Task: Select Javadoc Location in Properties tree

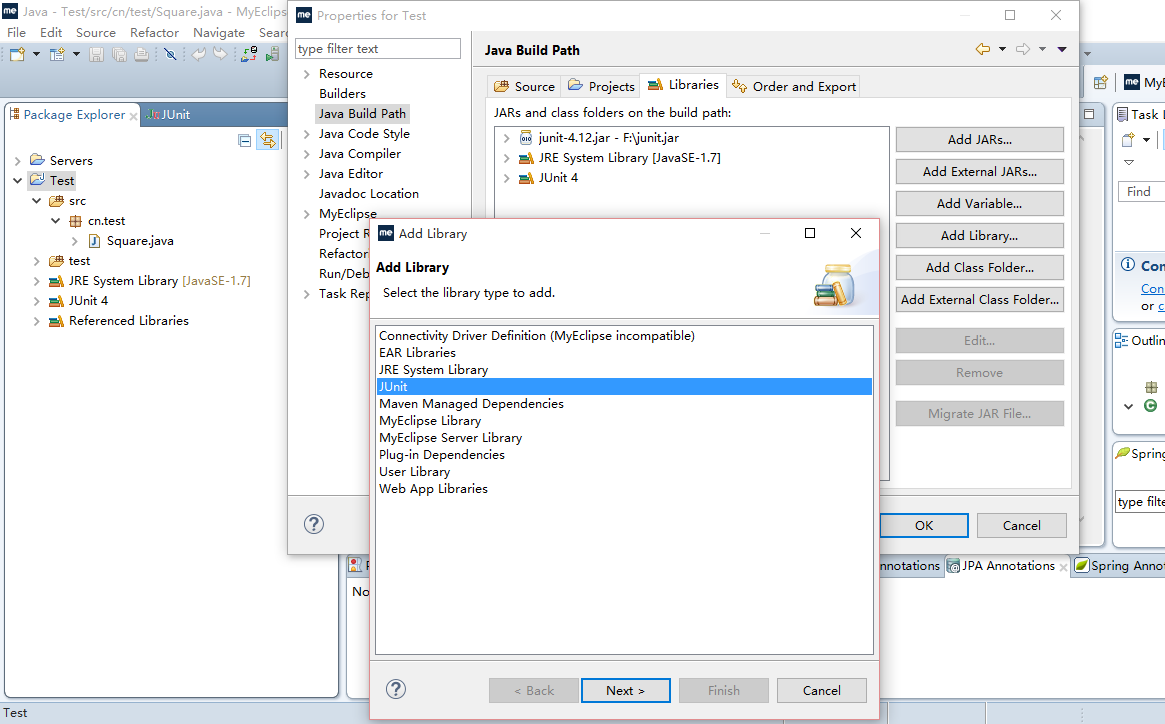Action: (x=369, y=194)
